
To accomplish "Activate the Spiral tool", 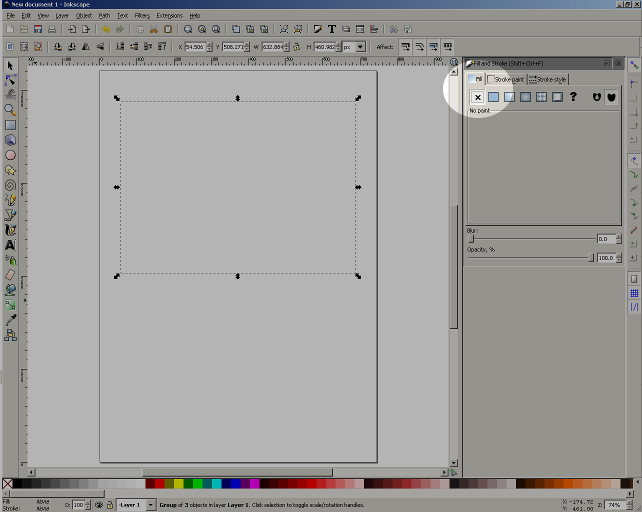I will click(x=10, y=185).
